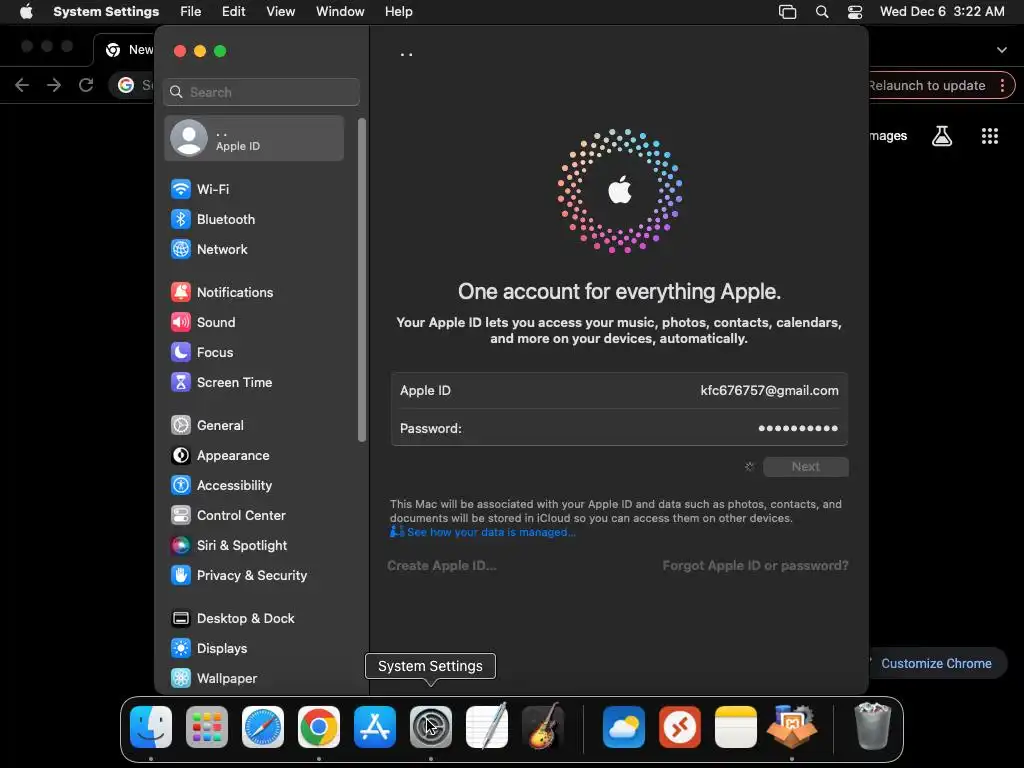Open Finder from the Dock

151,727
